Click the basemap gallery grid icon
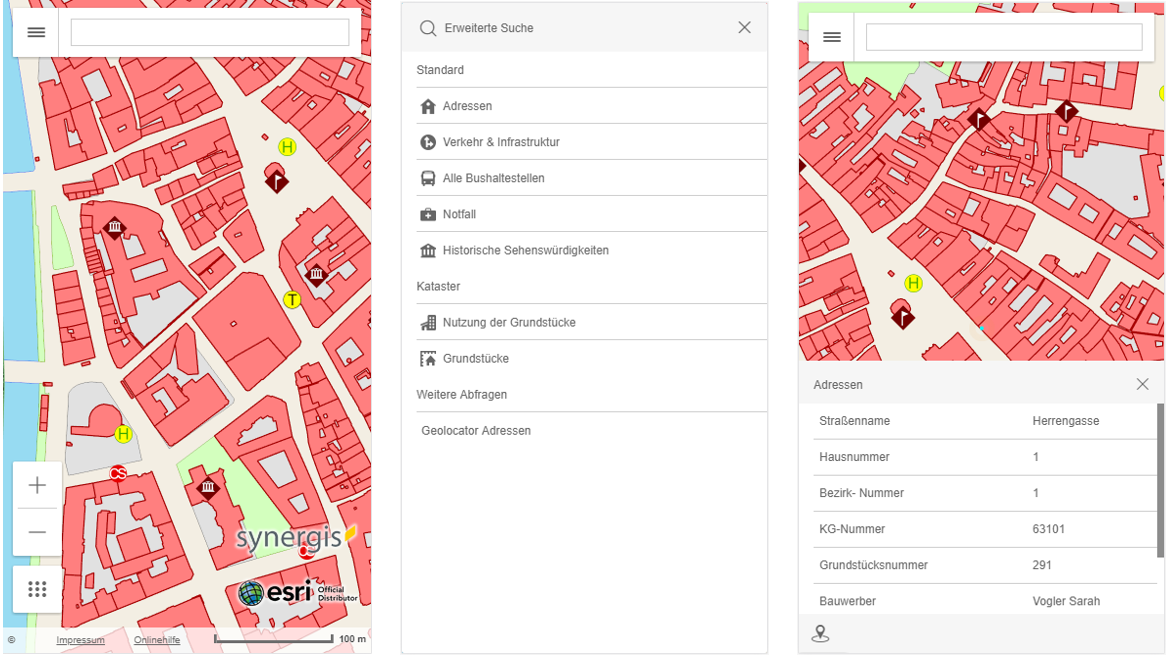The width and height of the screenshot is (1167, 657). (x=36, y=589)
